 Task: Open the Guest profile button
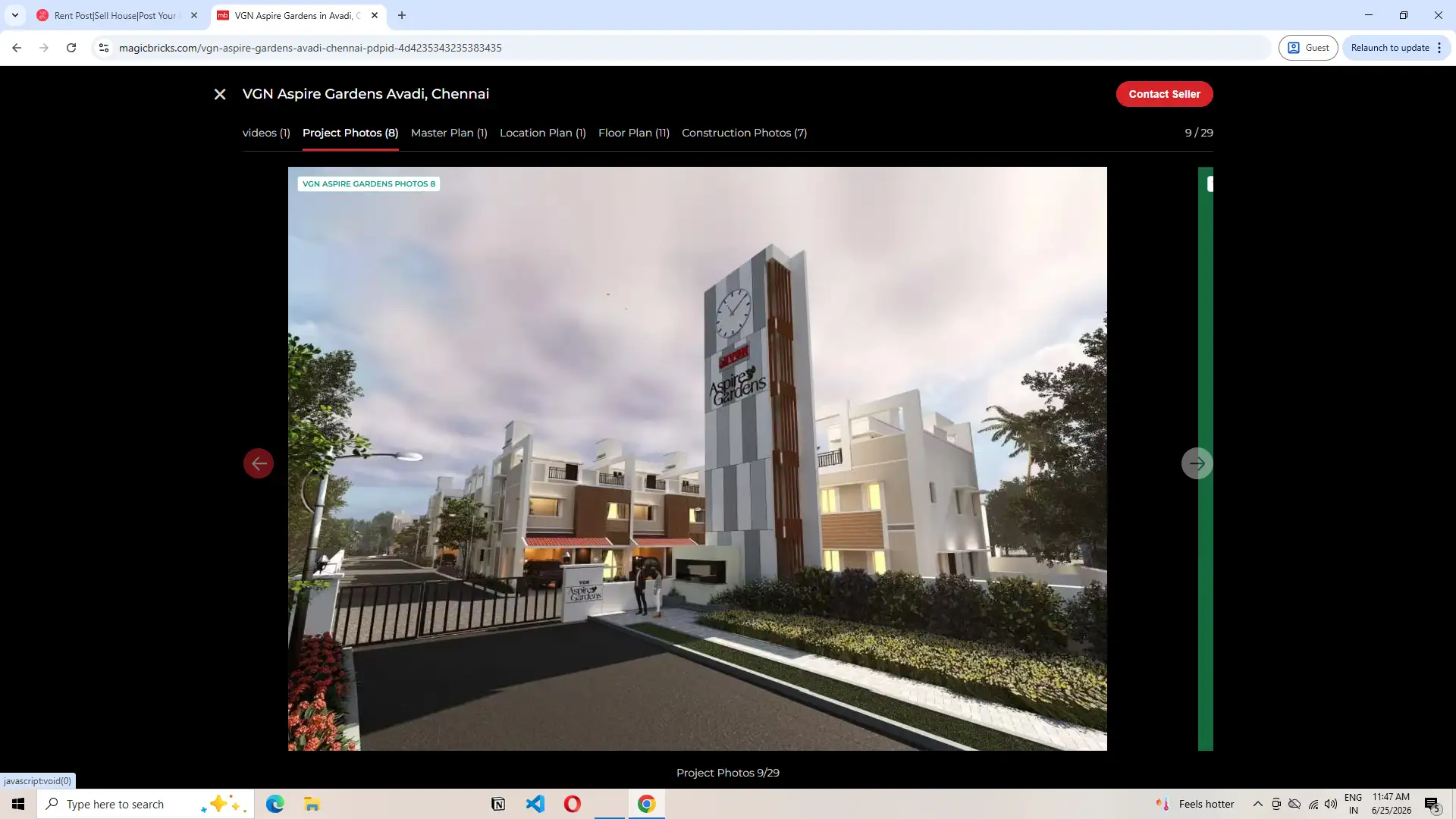pyautogui.click(x=1308, y=48)
